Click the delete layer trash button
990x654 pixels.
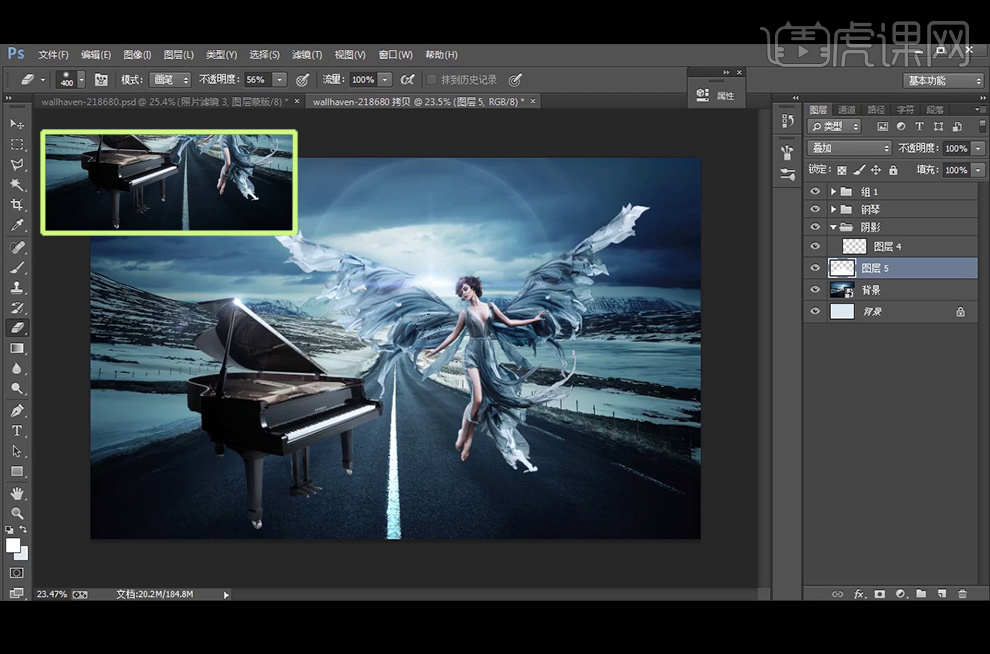(962, 593)
